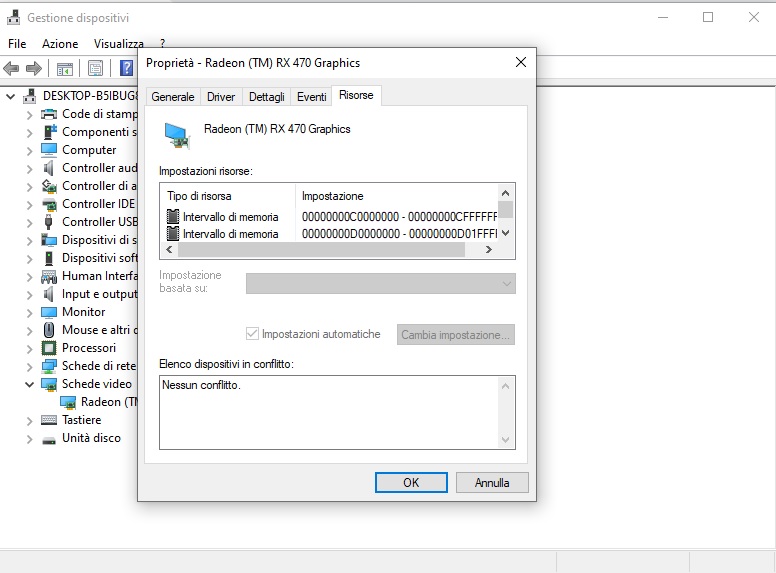Close the Radeon properties dialog
Image resolution: width=776 pixels, height=573 pixels.
click(521, 62)
